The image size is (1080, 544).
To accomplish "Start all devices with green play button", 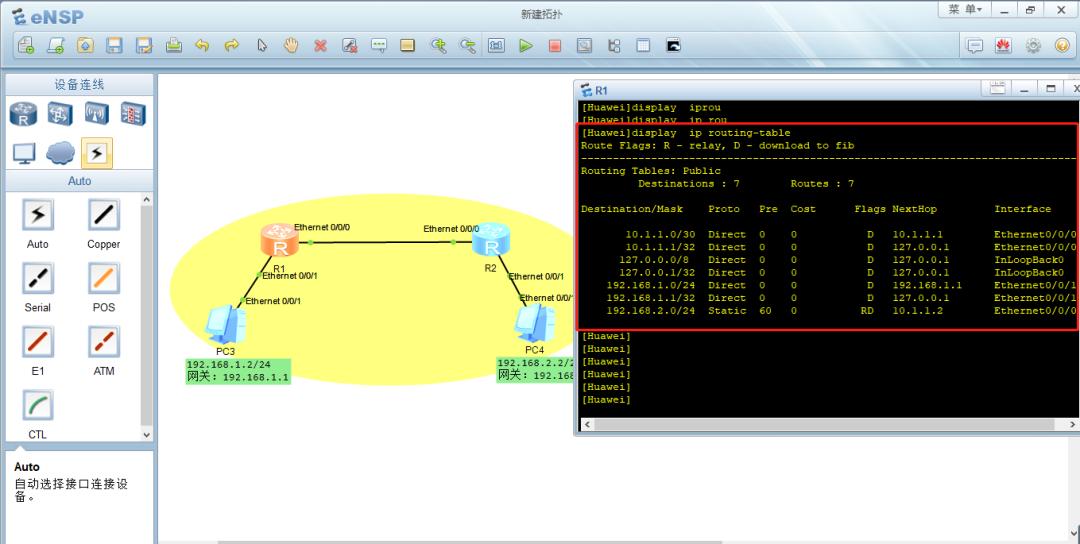I will (525, 46).
